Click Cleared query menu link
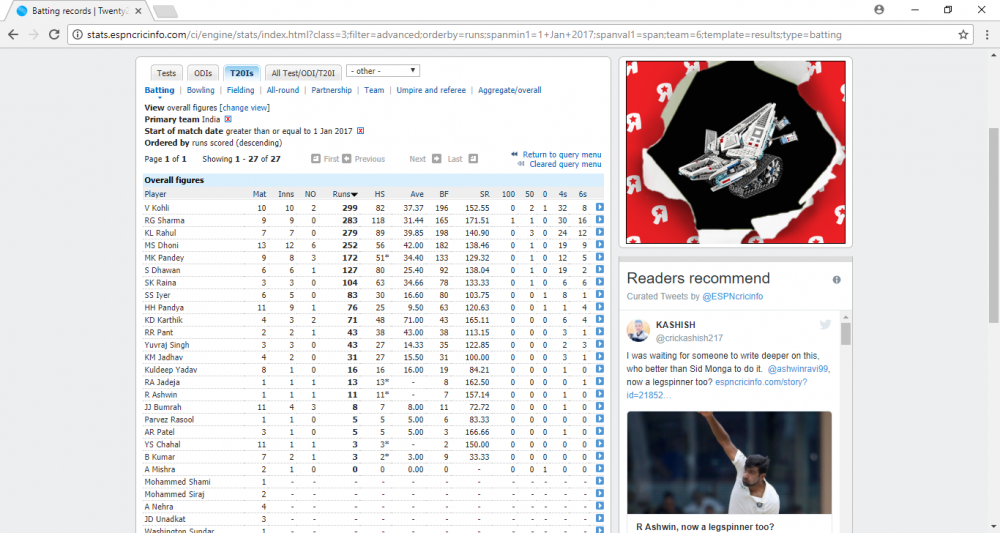The height and width of the screenshot is (533, 1000). pyautogui.click(x=565, y=164)
